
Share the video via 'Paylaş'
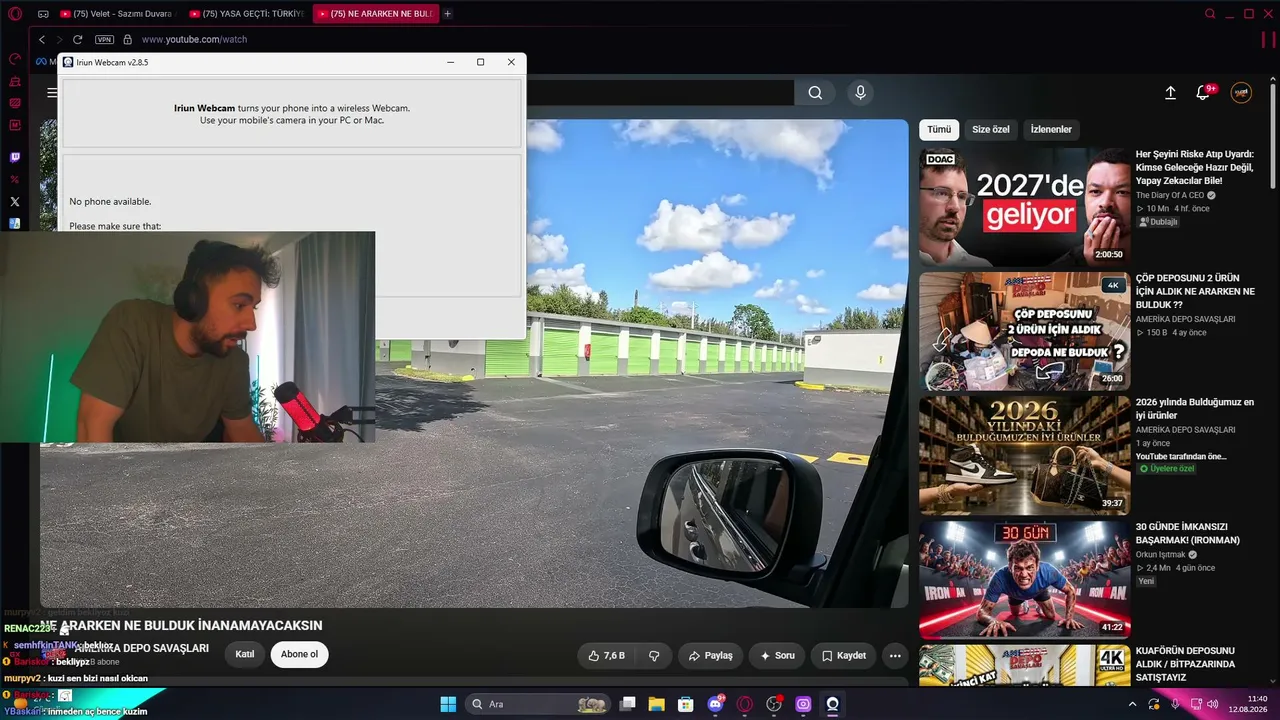[x=711, y=655]
